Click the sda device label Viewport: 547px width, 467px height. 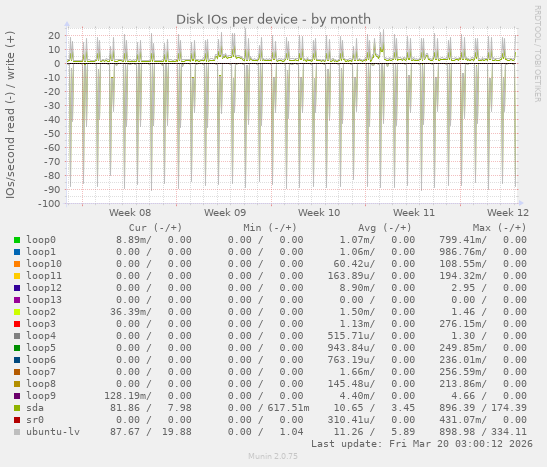tap(35, 408)
